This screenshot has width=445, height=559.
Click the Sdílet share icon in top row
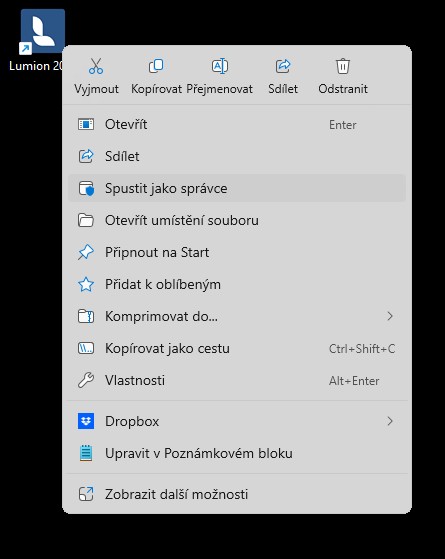coord(283,66)
